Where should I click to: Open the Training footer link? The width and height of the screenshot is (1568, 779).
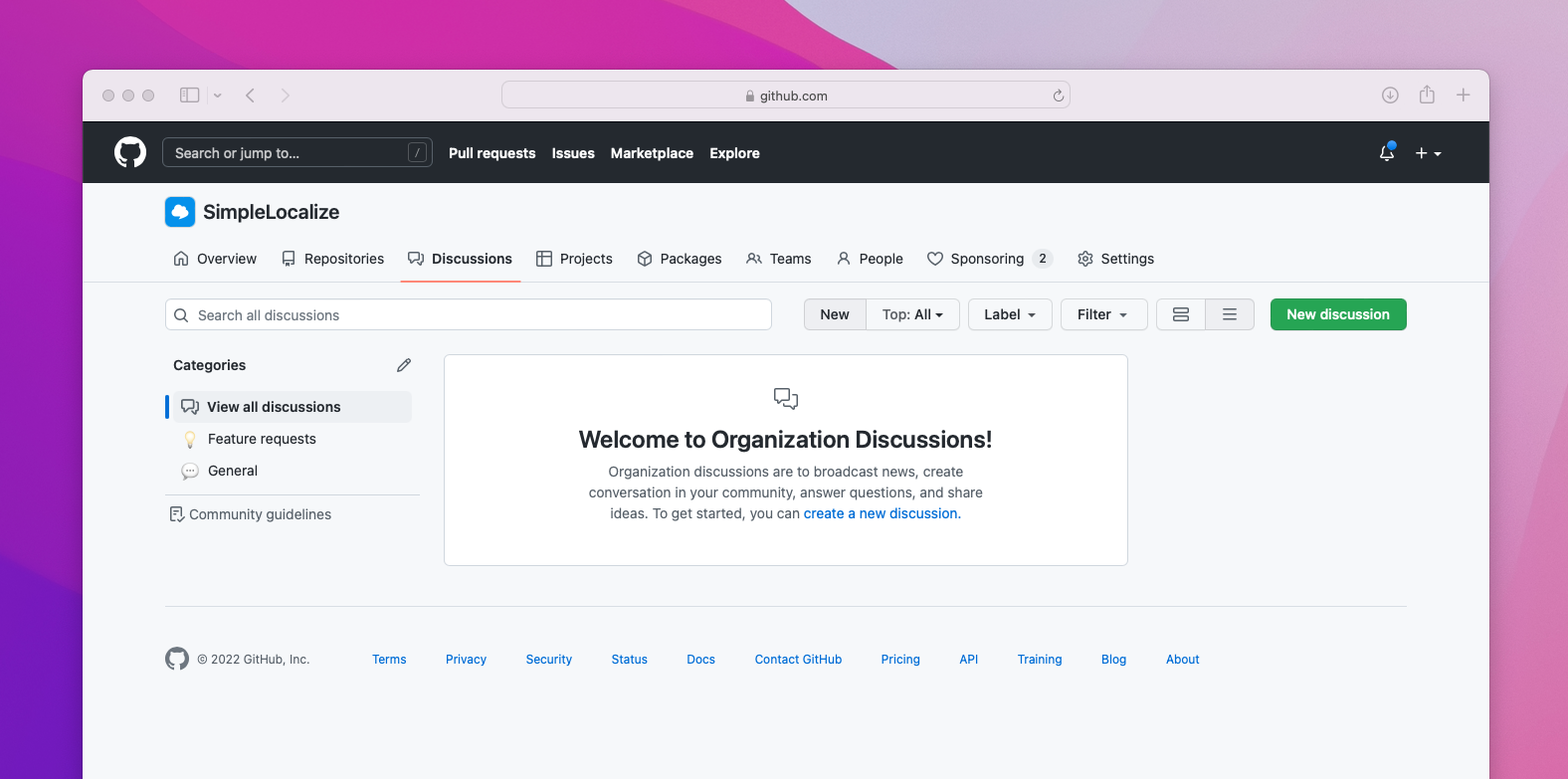pyautogui.click(x=1040, y=660)
